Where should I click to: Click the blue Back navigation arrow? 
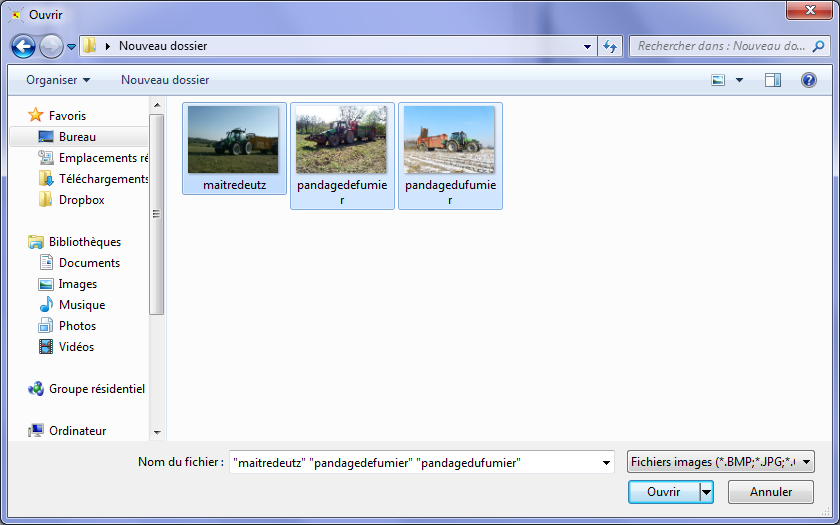click(23, 46)
